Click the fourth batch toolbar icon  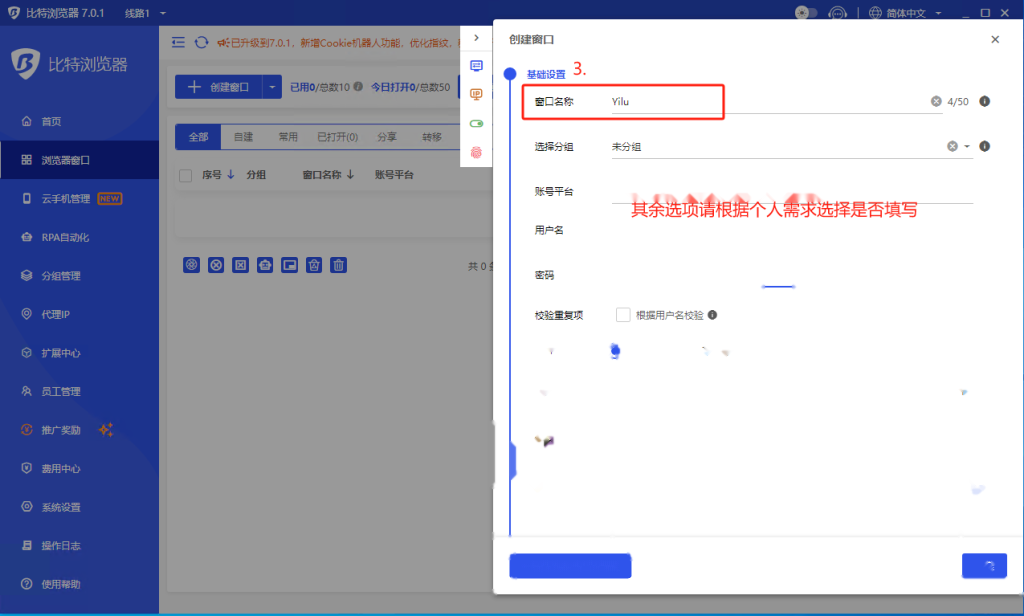(265, 265)
